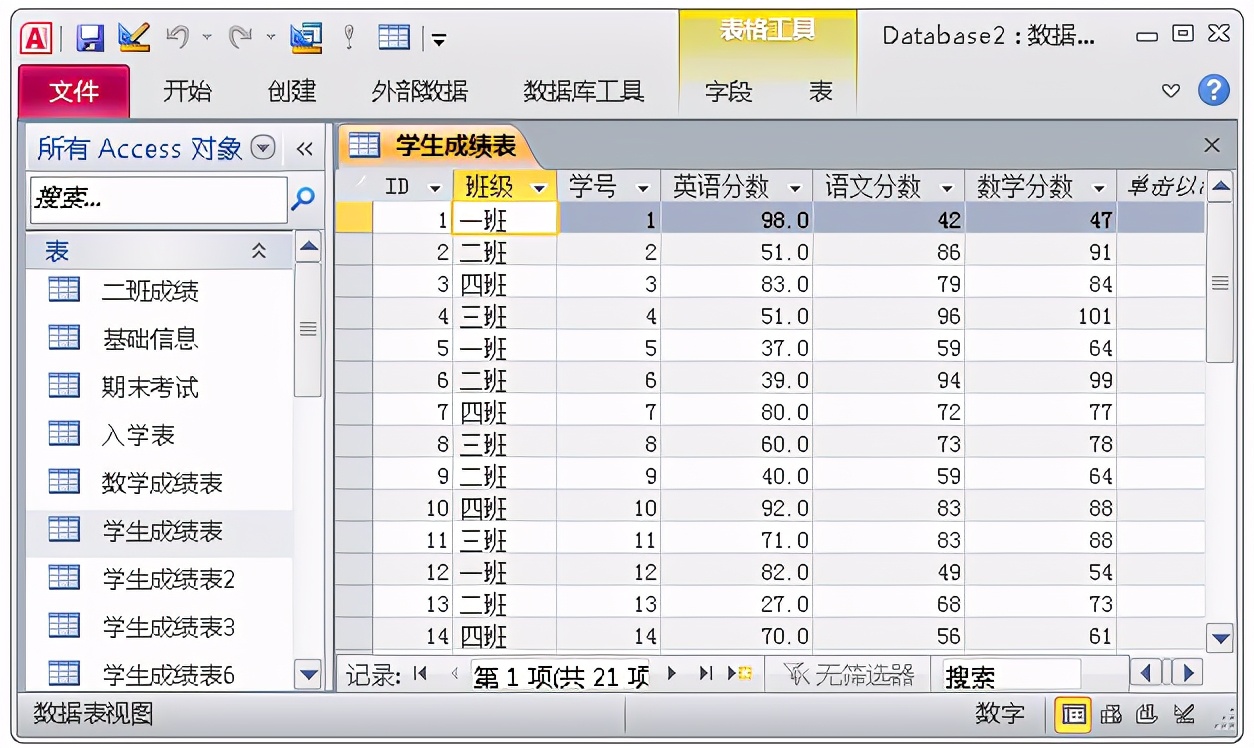Switch to Design view in status bar
The height and width of the screenshot is (748, 1254).
click(x=1184, y=714)
